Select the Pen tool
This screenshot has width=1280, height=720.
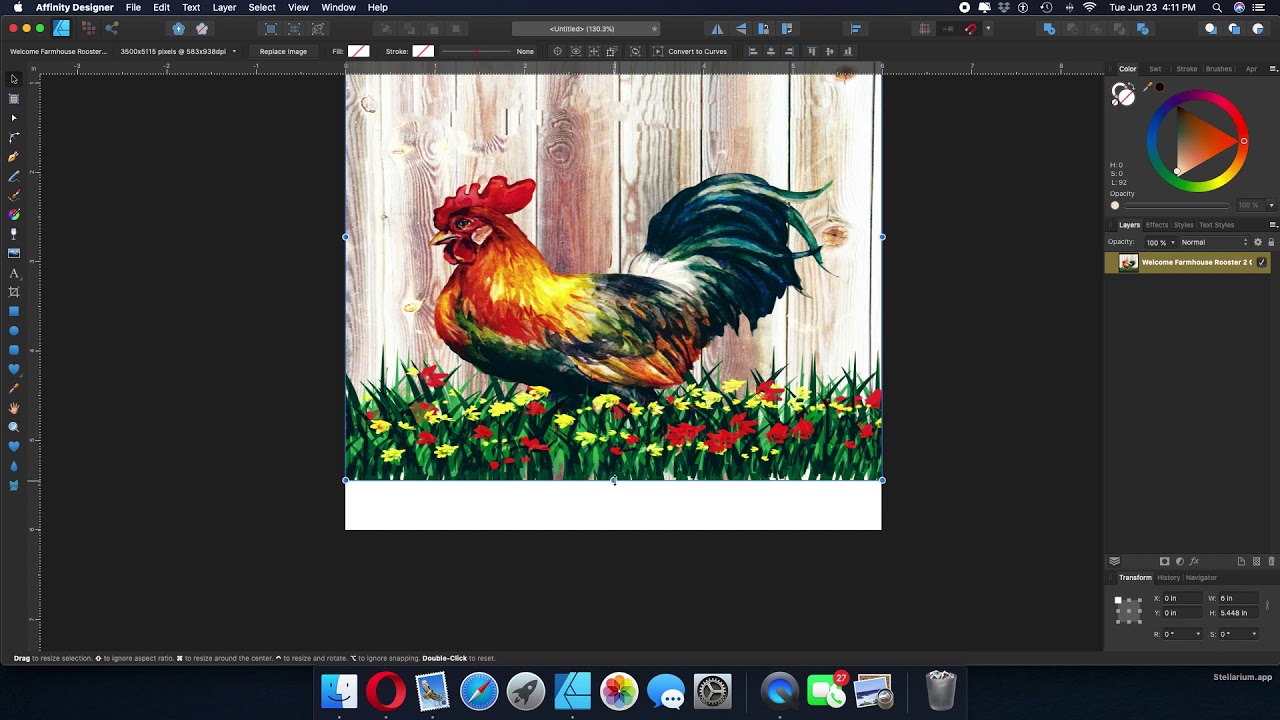pos(14,157)
